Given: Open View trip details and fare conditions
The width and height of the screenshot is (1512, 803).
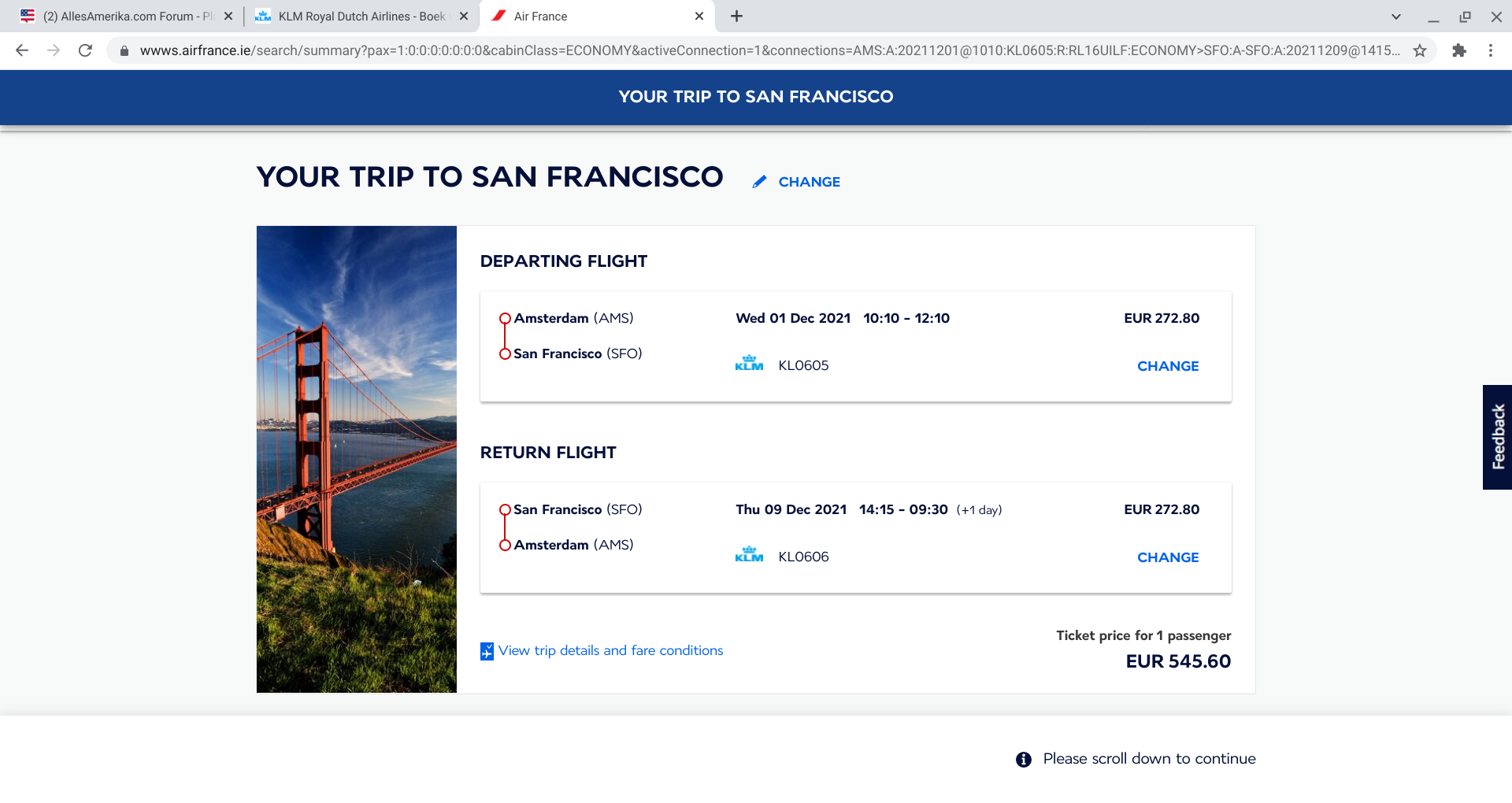Looking at the screenshot, I should (x=610, y=650).
